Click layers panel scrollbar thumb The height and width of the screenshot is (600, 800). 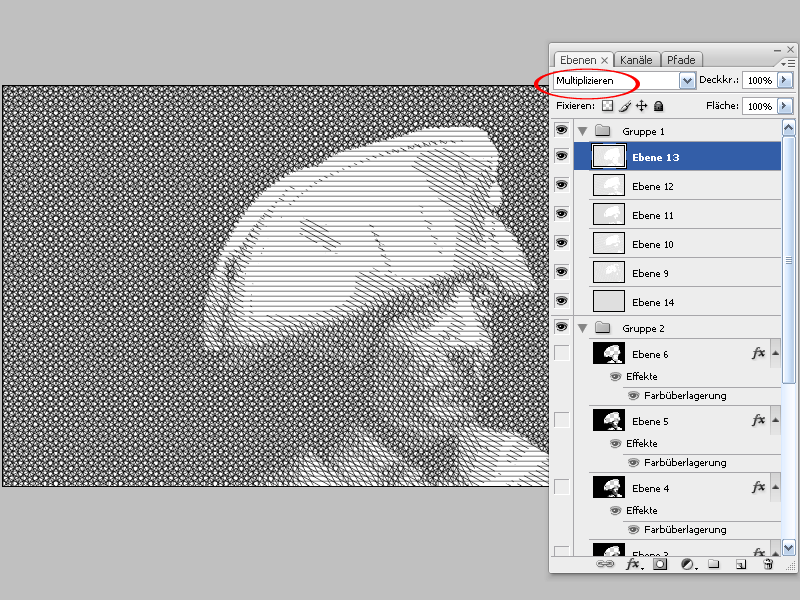788,259
